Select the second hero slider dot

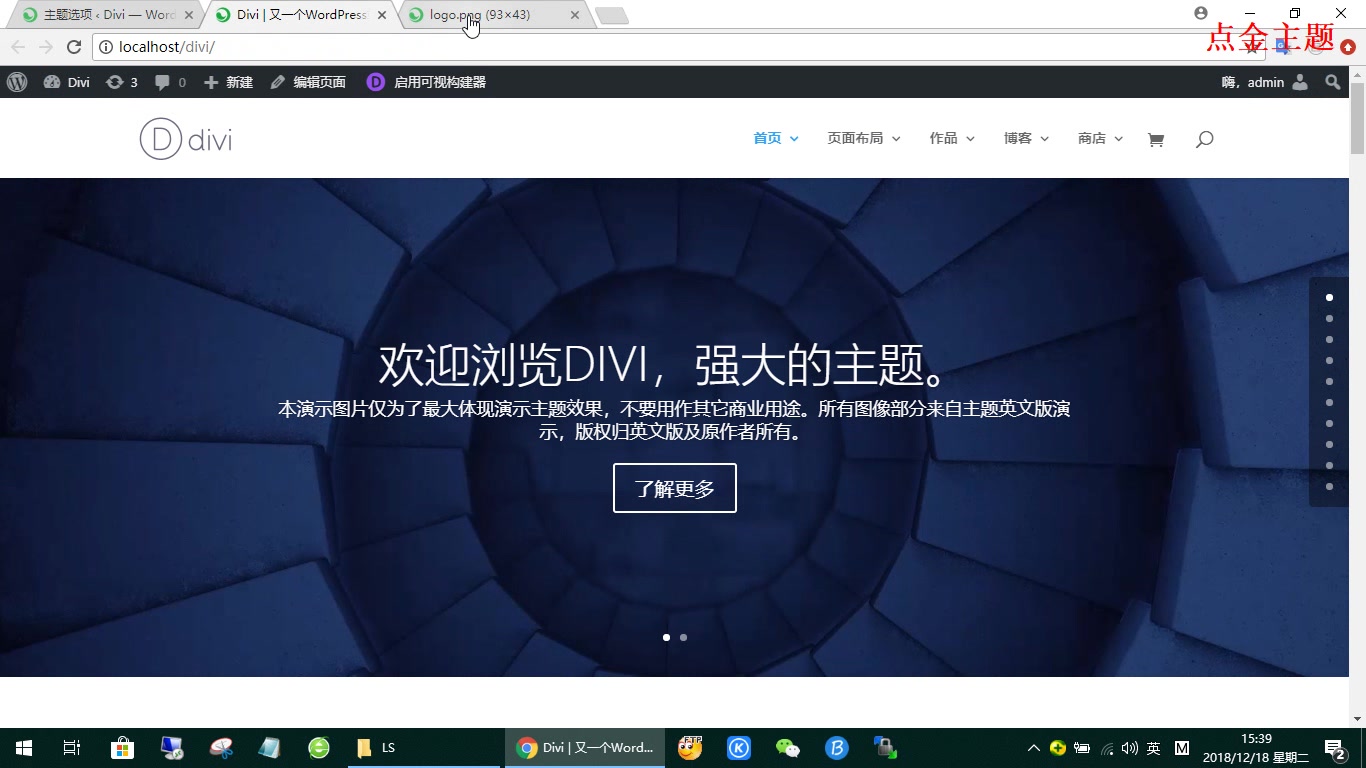[683, 637]
